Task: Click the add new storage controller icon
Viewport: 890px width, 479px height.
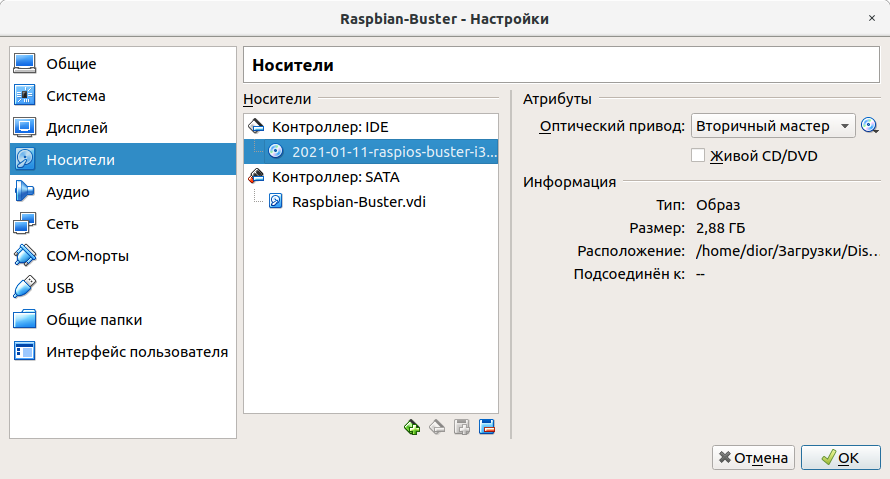Action: click(412, 427)
